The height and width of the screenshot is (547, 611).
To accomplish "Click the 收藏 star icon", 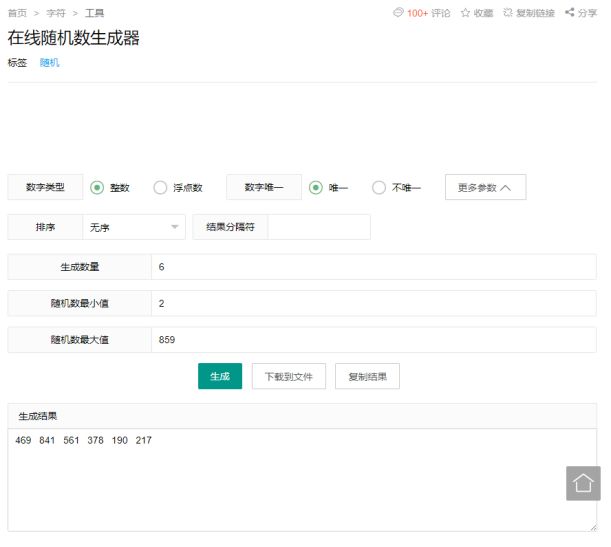I will click(465, 13).
